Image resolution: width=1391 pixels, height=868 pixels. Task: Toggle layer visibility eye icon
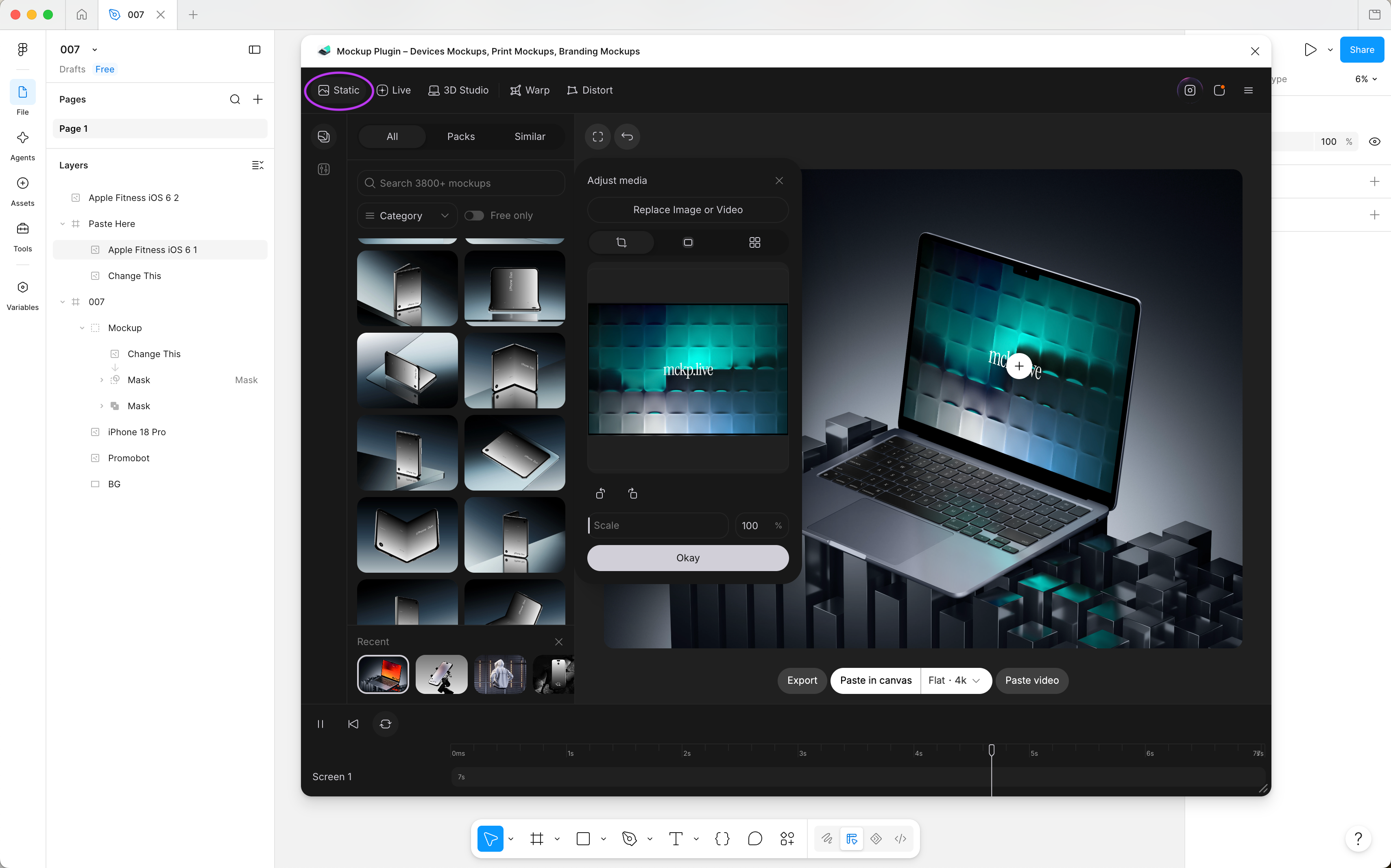click(1374, 142)
